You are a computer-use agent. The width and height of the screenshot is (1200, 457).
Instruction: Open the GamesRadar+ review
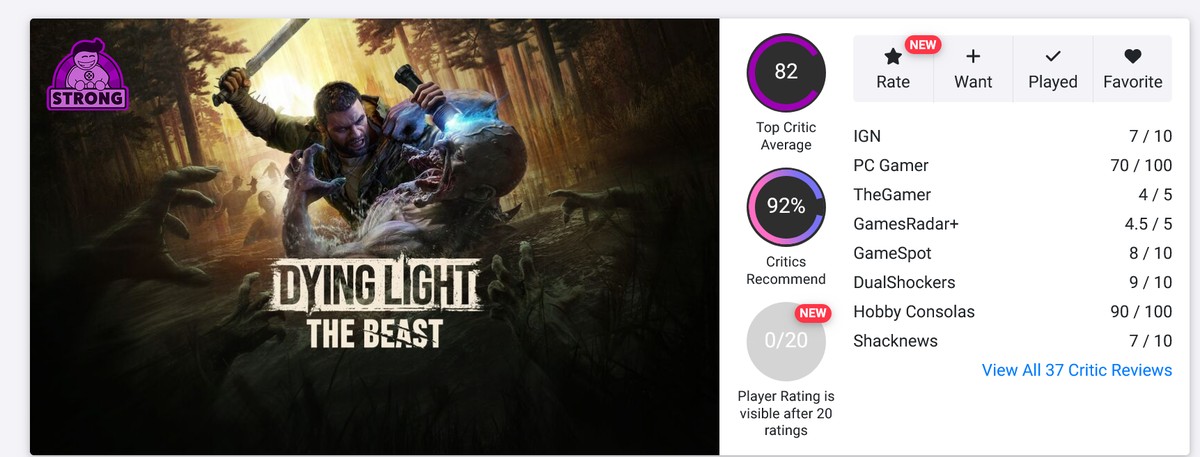coord(906,224)
